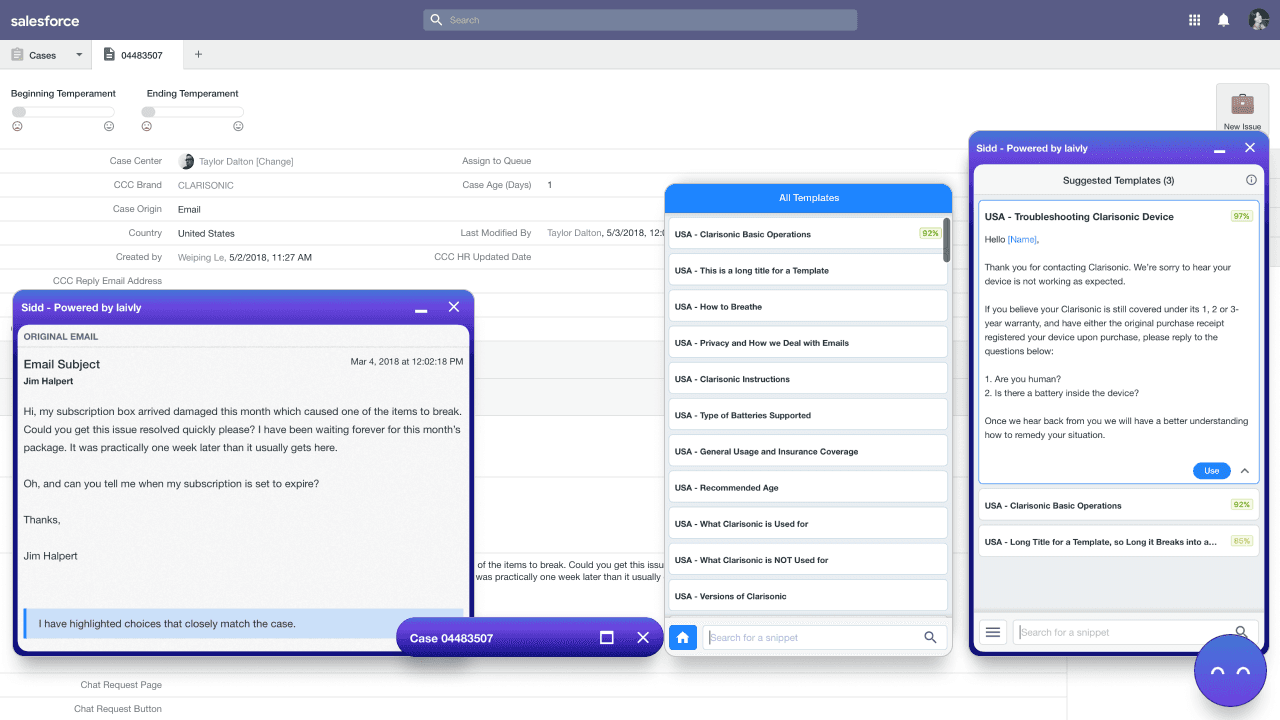Select USA - How to Breathe template

point(807,306)
